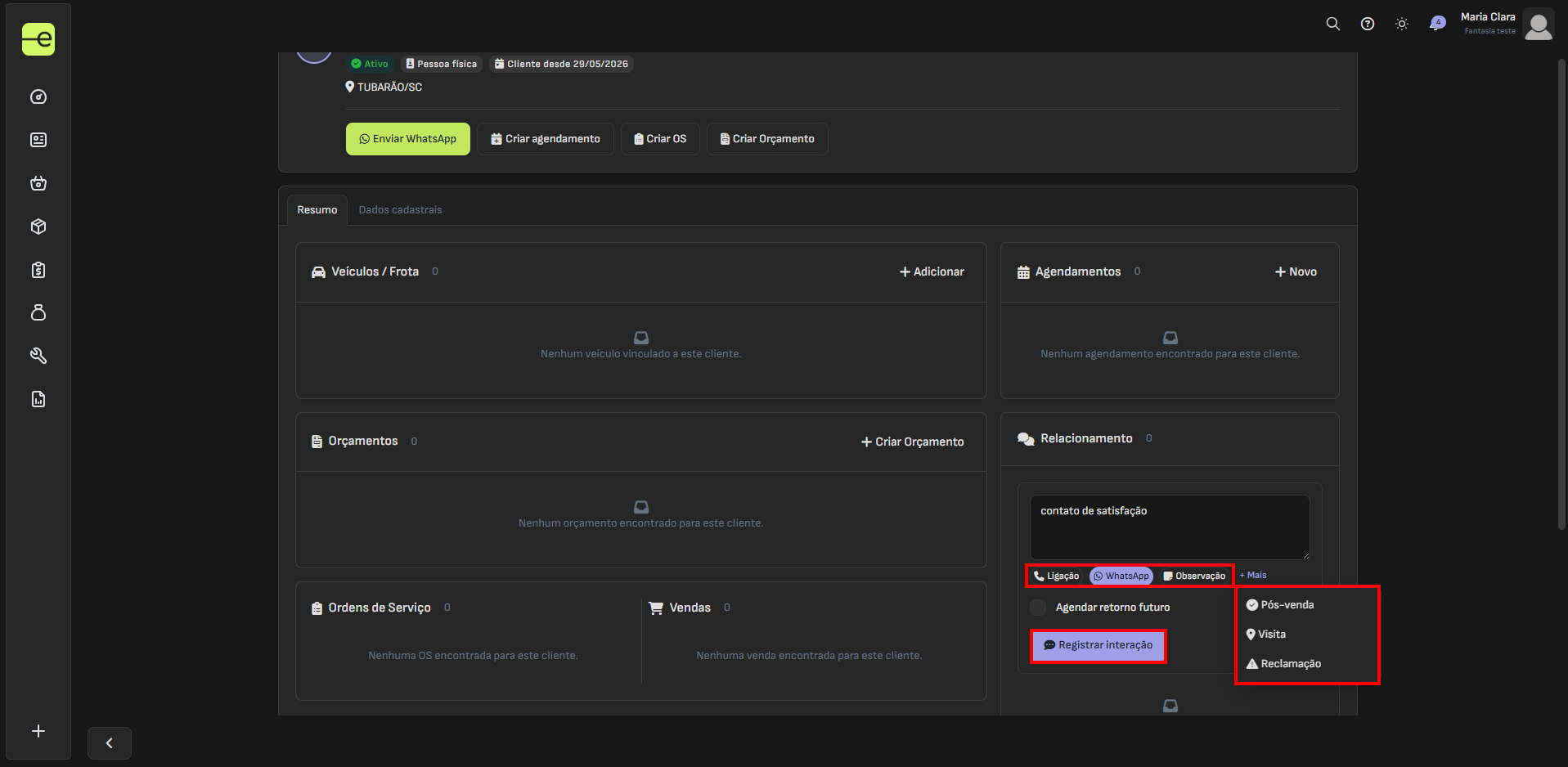Toggle light theme with the sun icon

pos(1402,24)
